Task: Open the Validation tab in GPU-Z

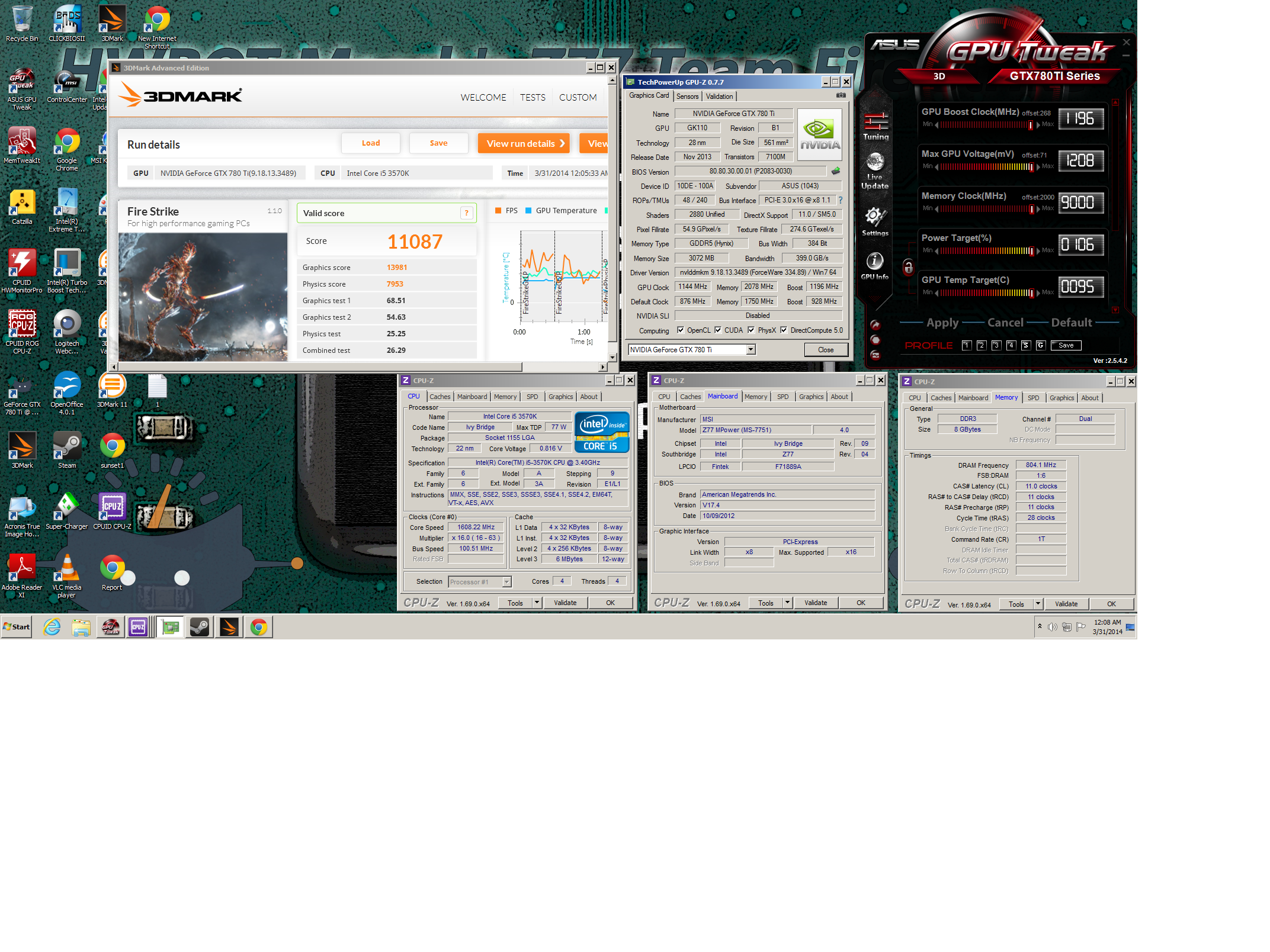Action: click(x=719, y=97)
